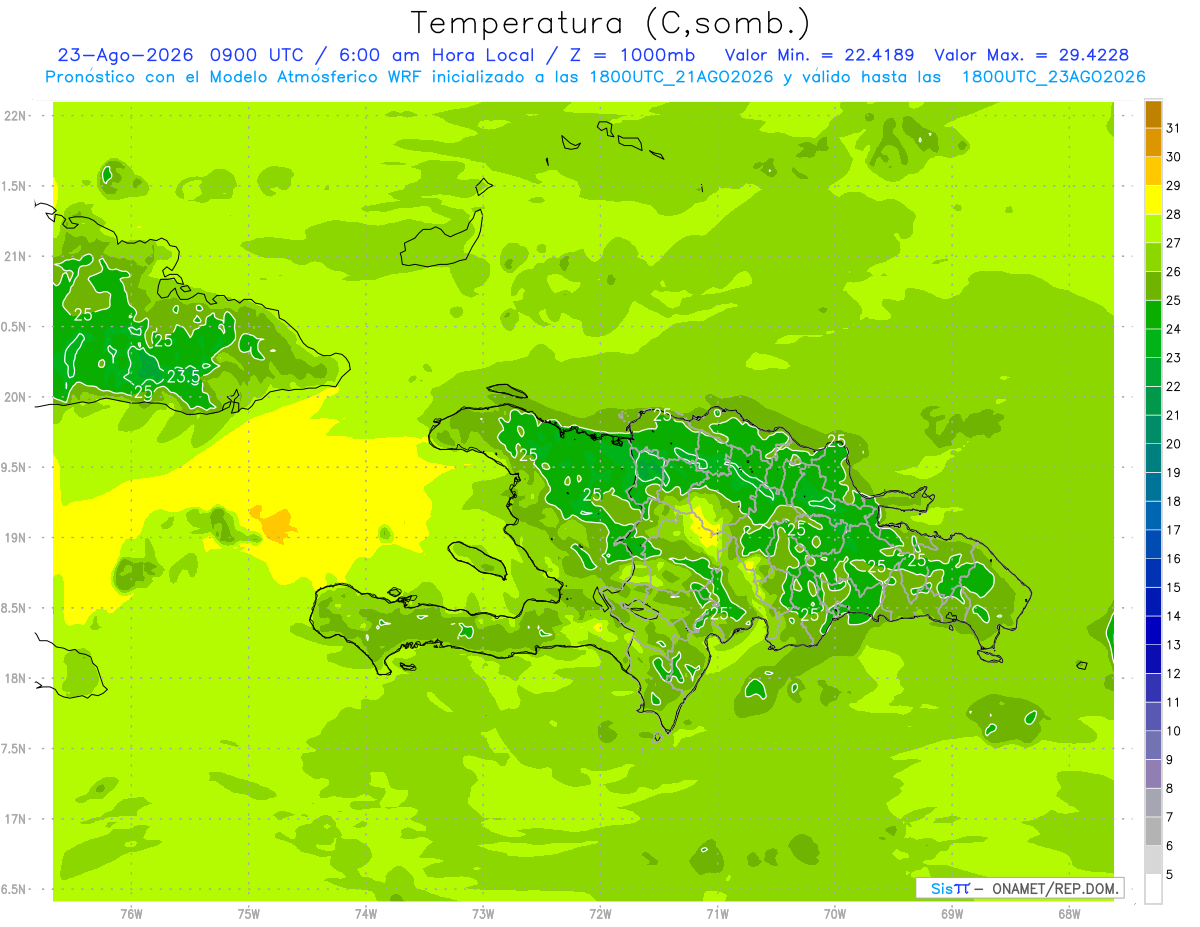Image resolution: width=1200 pixels, height=927 pixels.
Task: Click the valid-until time "1800UTC_23AGO2026"
Action: click(x=1053, y=77)
